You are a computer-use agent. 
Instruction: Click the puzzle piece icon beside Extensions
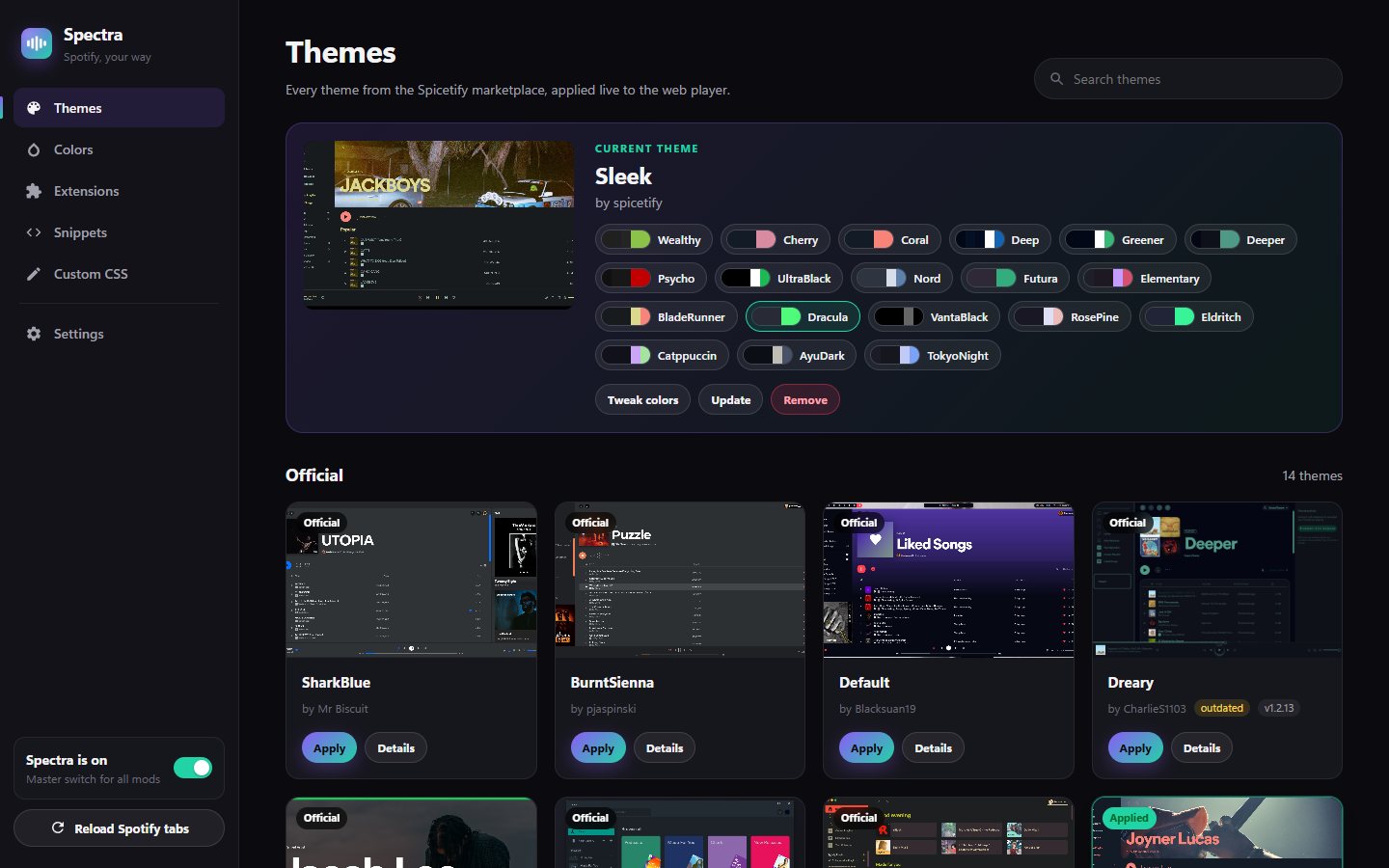tap(34, 191)
